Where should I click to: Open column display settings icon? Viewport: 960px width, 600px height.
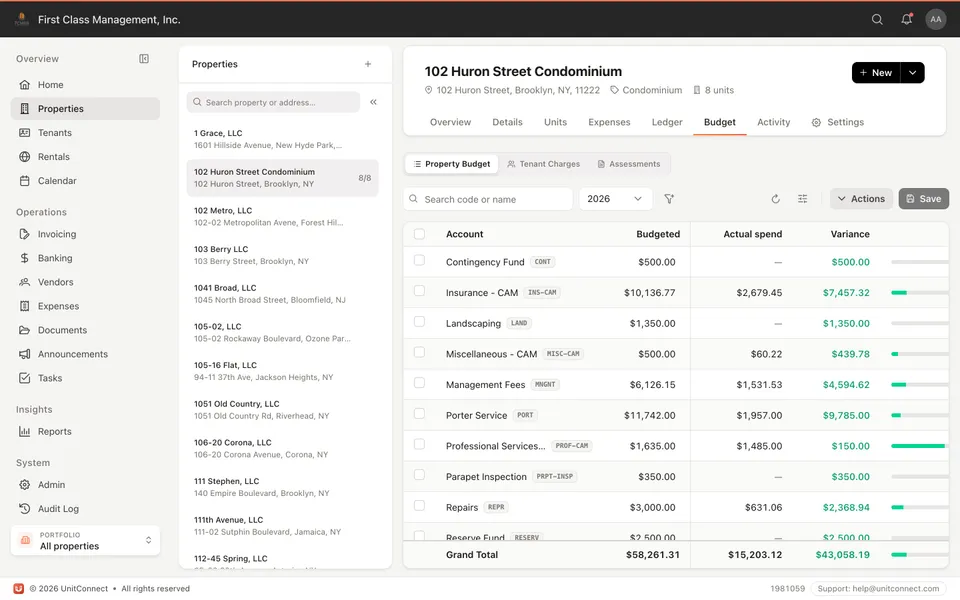click(x=803, y=199)
